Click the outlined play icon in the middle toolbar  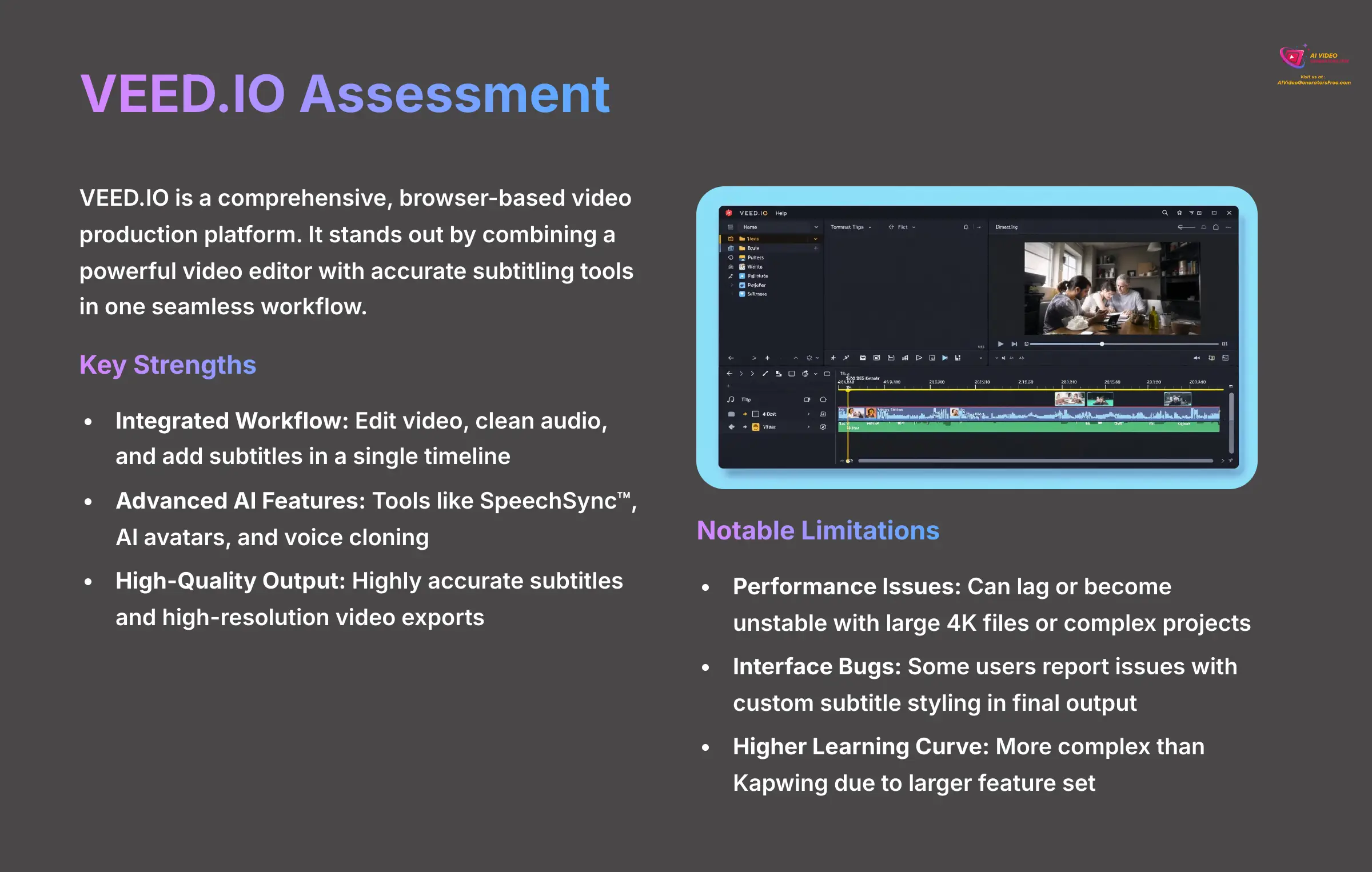(919, 358)
